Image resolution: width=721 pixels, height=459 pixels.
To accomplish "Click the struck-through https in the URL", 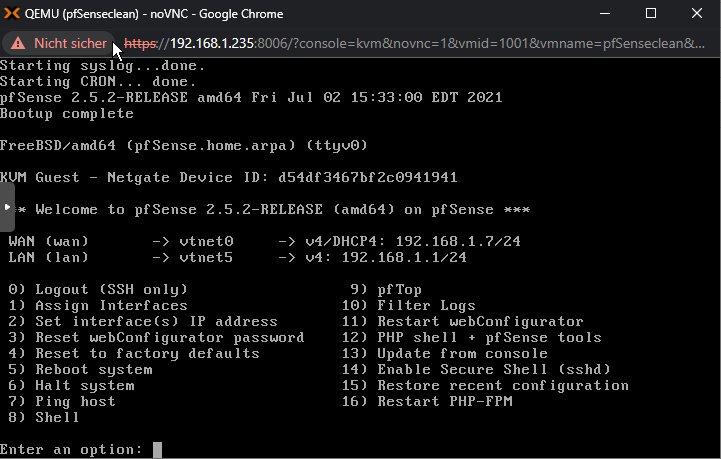I will coord(141,44).
